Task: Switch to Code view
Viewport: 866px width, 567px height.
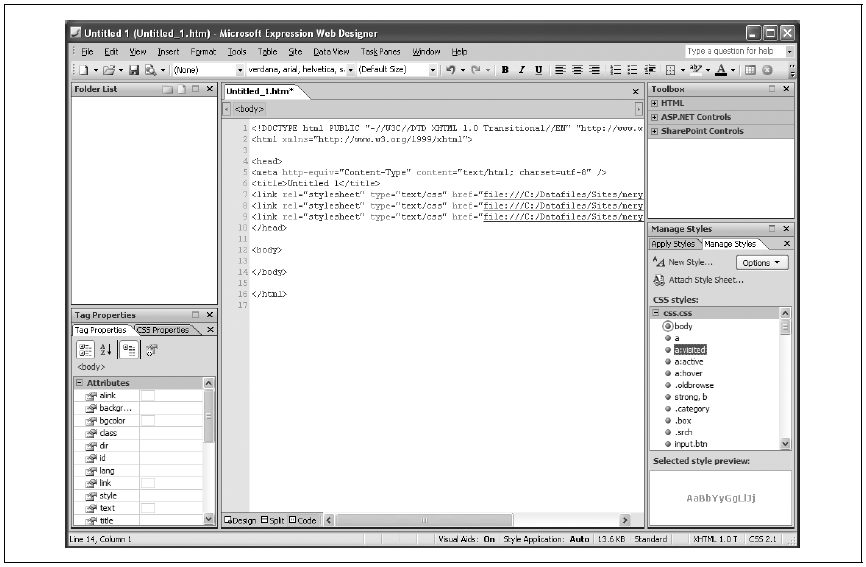Action: click(303, 520)
